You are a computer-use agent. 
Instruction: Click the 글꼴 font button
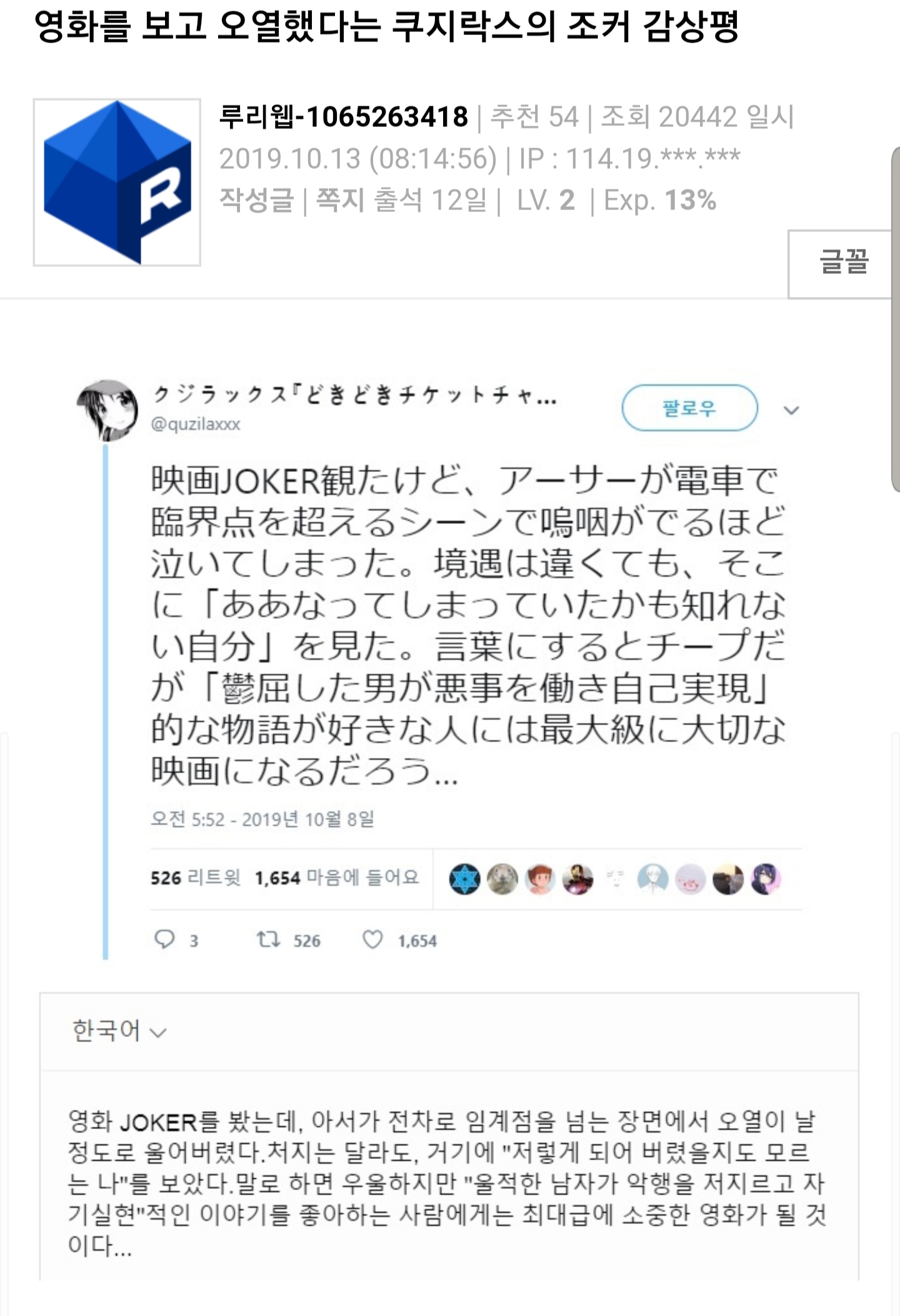[x=843, y=263]
